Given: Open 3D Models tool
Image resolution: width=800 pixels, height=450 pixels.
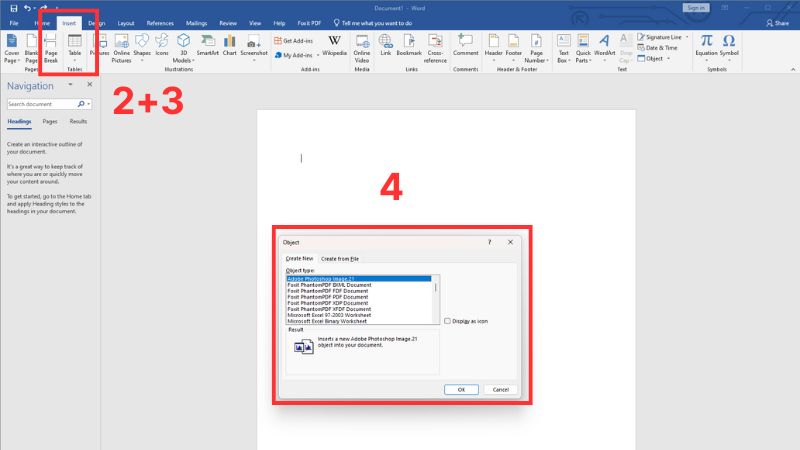Looking at the screenshot, I should (183, 48).
